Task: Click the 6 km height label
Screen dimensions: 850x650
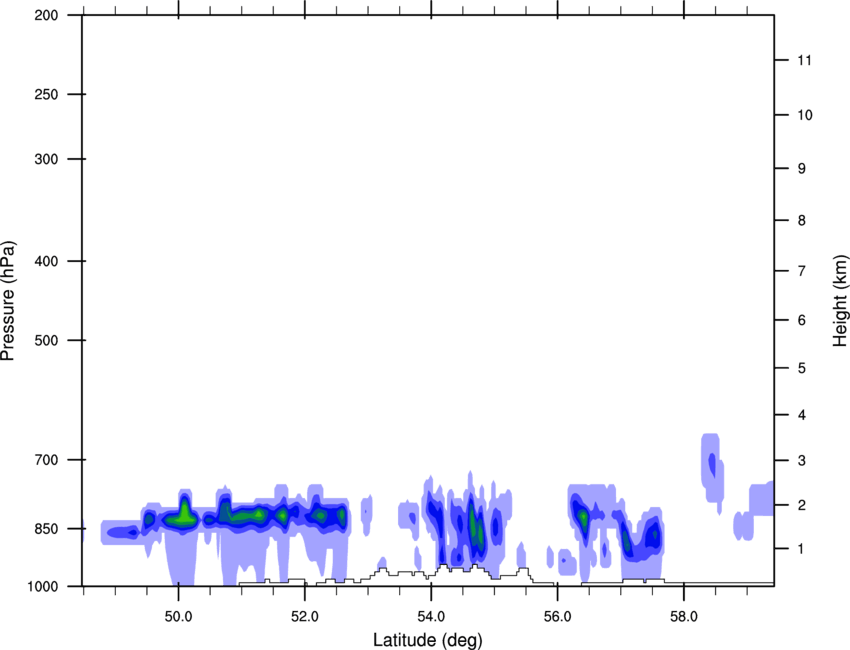Action: coord(801,320)
